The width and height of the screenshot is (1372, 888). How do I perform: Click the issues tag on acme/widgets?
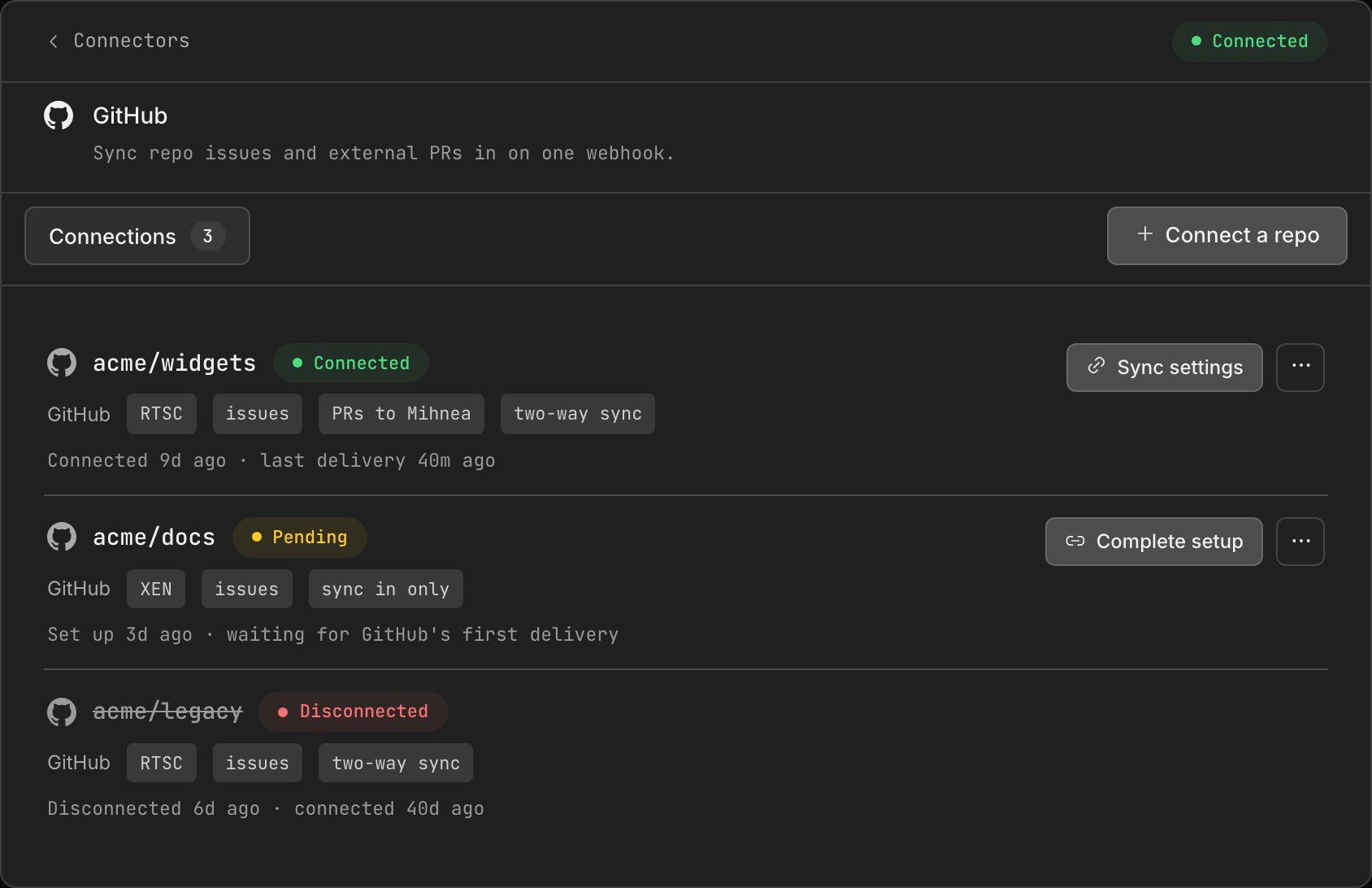(x=258, y=414)
